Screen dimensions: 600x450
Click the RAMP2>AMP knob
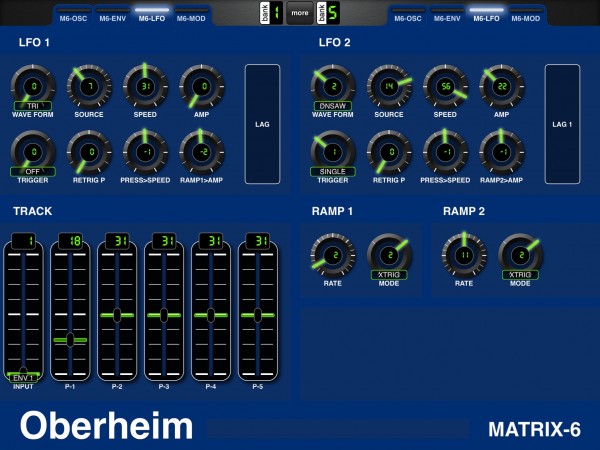coord(502,152)
